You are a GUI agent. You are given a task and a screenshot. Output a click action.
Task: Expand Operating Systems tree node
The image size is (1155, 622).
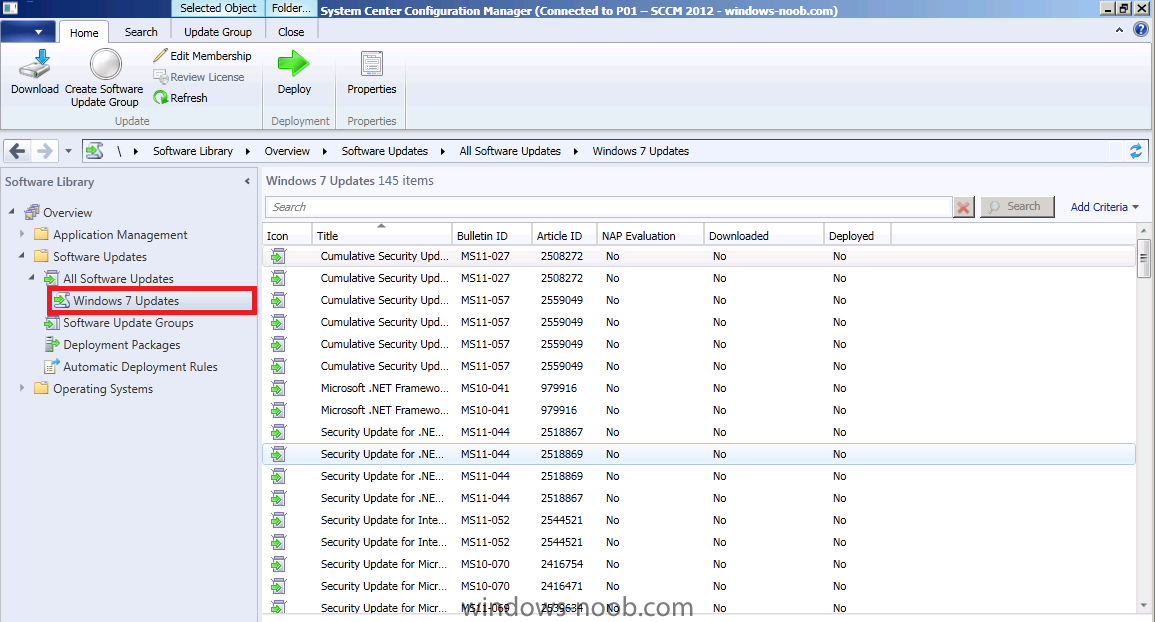point(21,388)
